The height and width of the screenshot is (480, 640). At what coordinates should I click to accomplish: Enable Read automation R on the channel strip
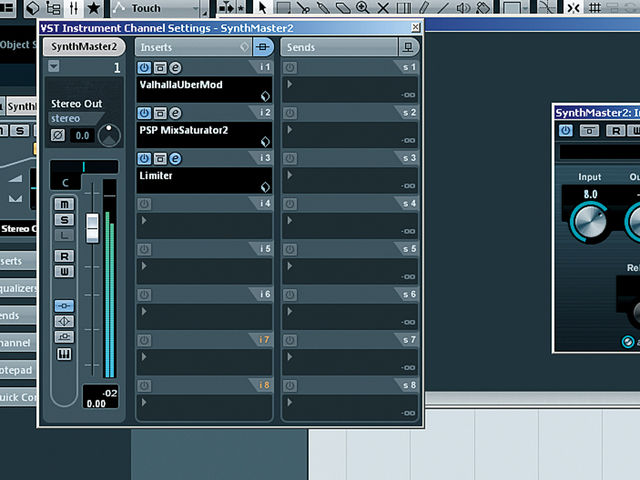point(64,256)
